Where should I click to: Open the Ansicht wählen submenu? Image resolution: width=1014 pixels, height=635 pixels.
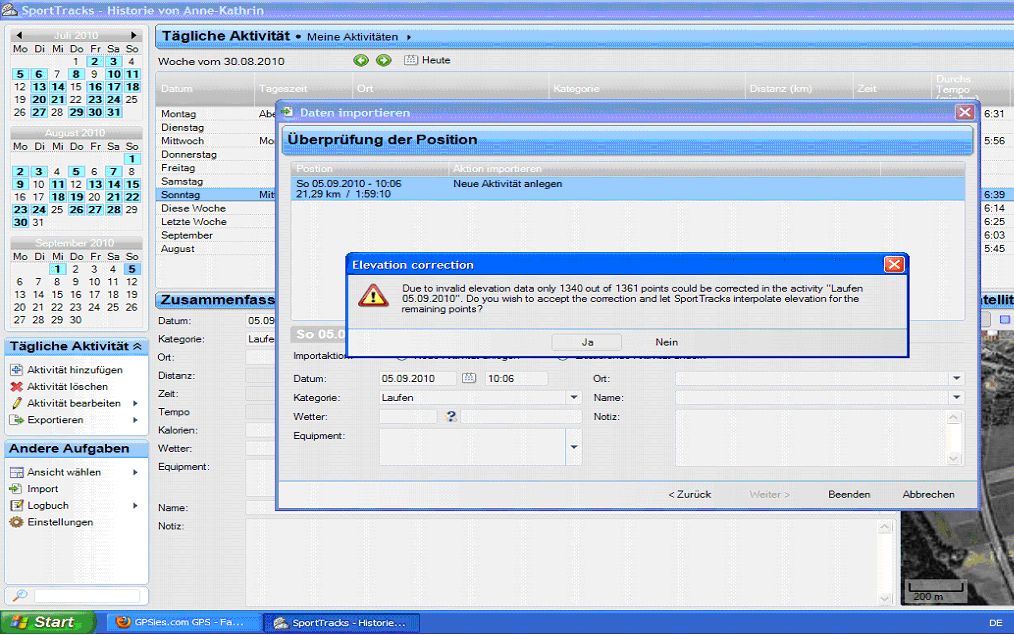135,472
